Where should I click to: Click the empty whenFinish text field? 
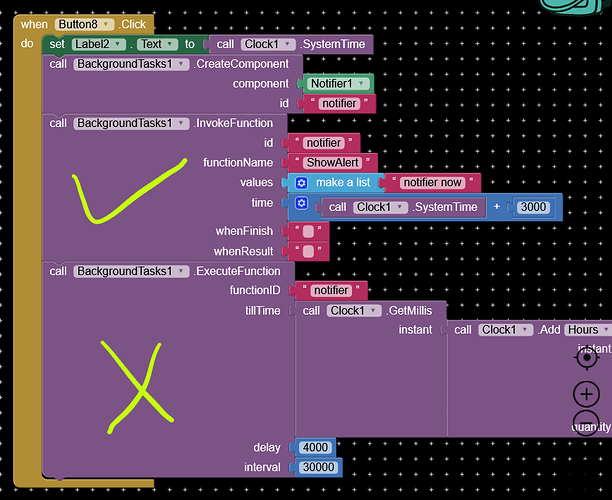point(308,231)
